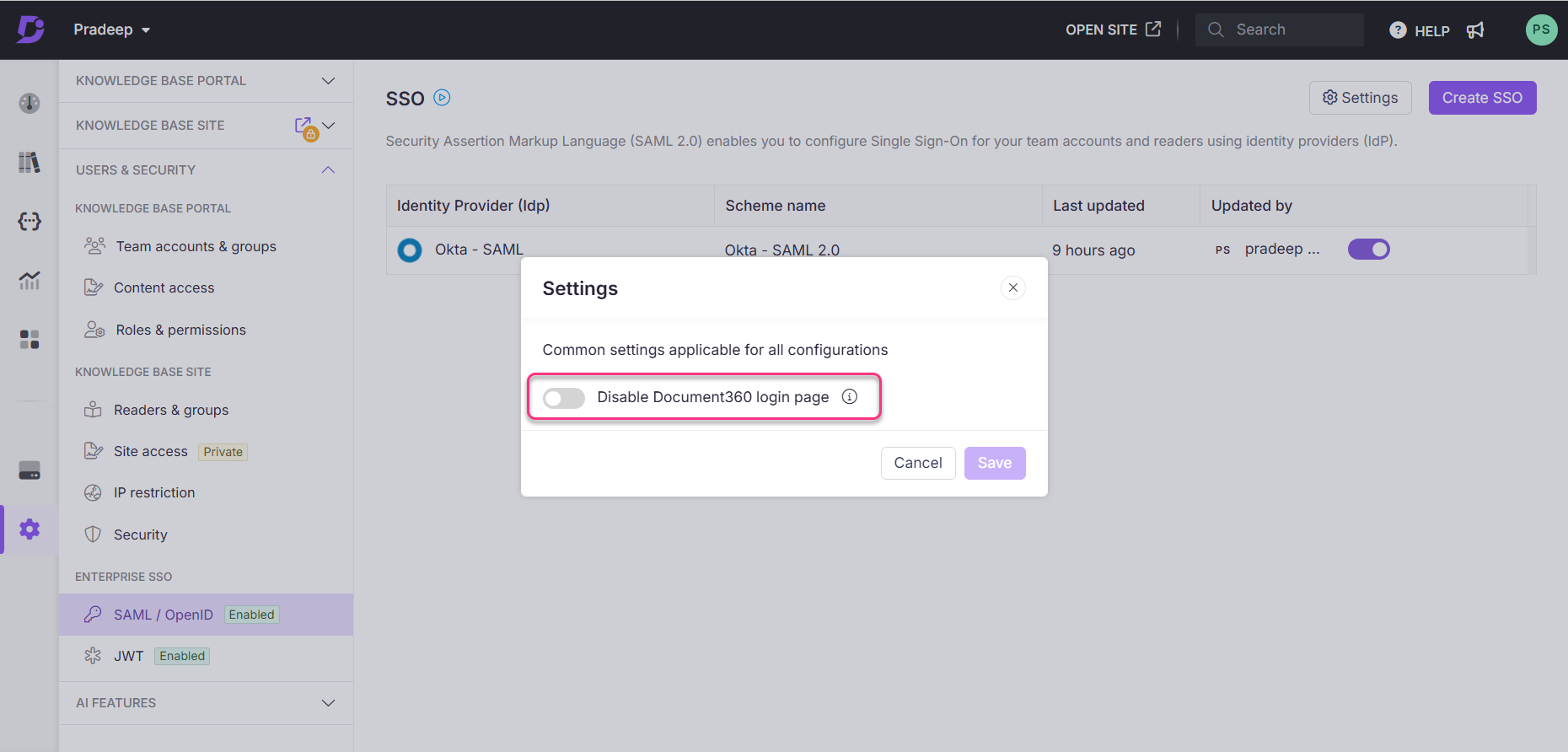Viewport: 1568px width, 752px height.
Task: Click the Document360 logo icon
Action: 30,30
